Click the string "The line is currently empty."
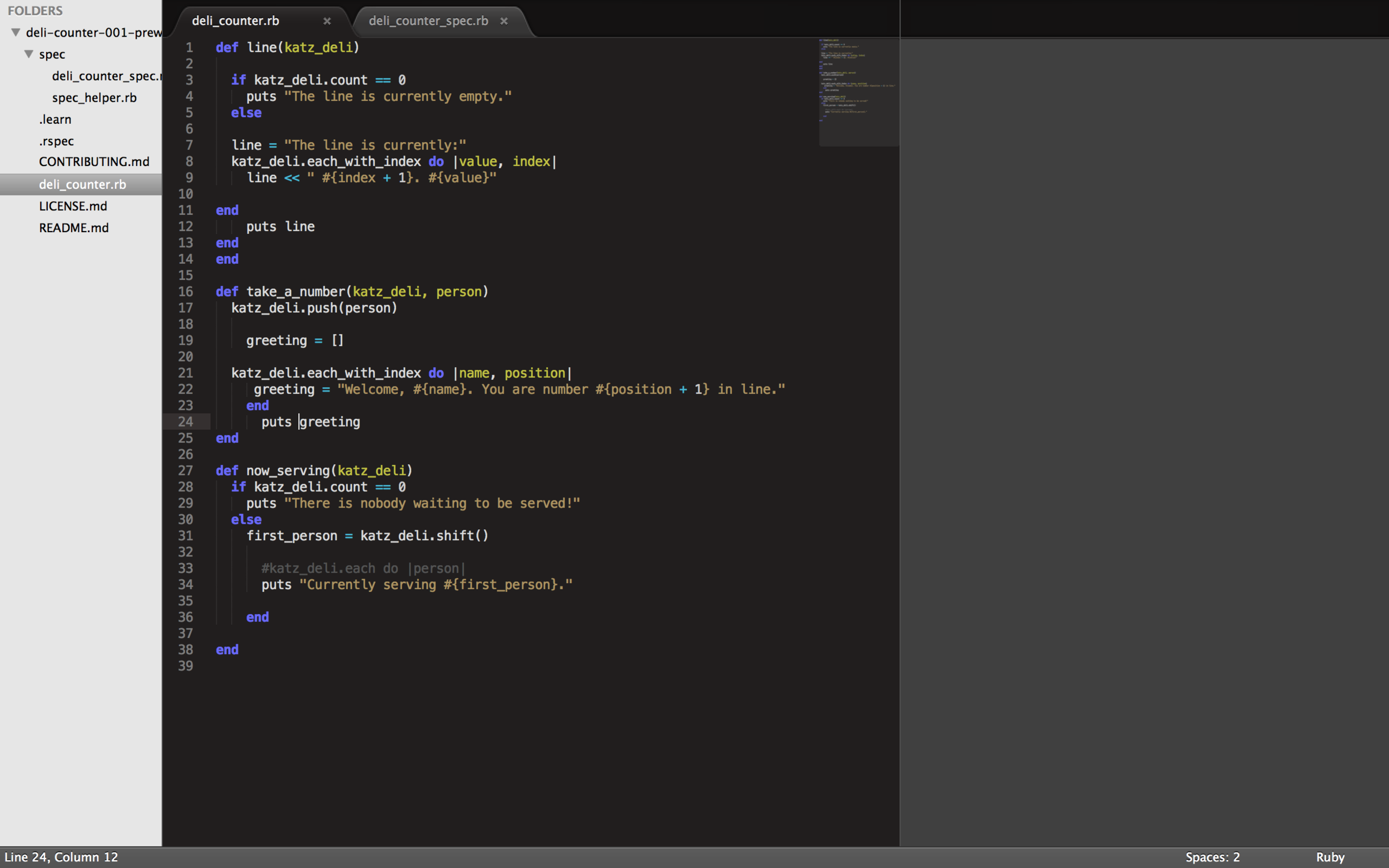The height and width of the screenshot is (868, 1389). (397, 97)
